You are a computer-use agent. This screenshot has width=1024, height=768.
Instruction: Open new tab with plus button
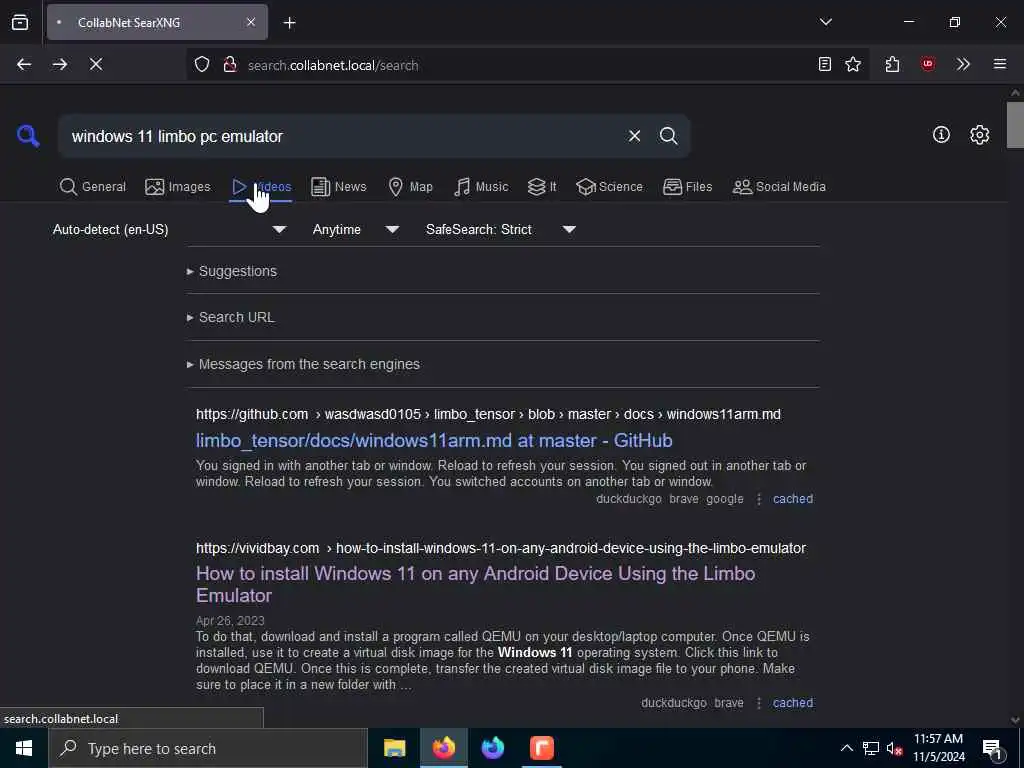coord(289,23)
